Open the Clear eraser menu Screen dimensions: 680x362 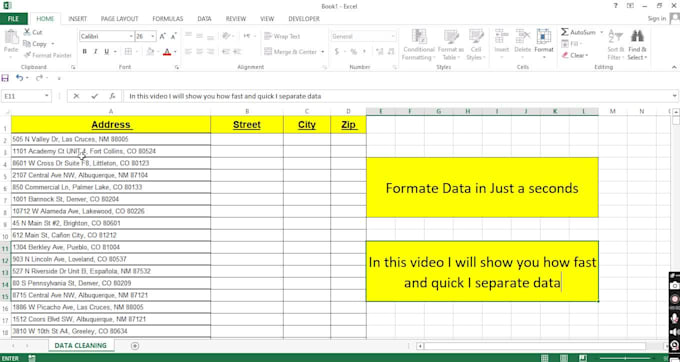(x=575, y=55)
